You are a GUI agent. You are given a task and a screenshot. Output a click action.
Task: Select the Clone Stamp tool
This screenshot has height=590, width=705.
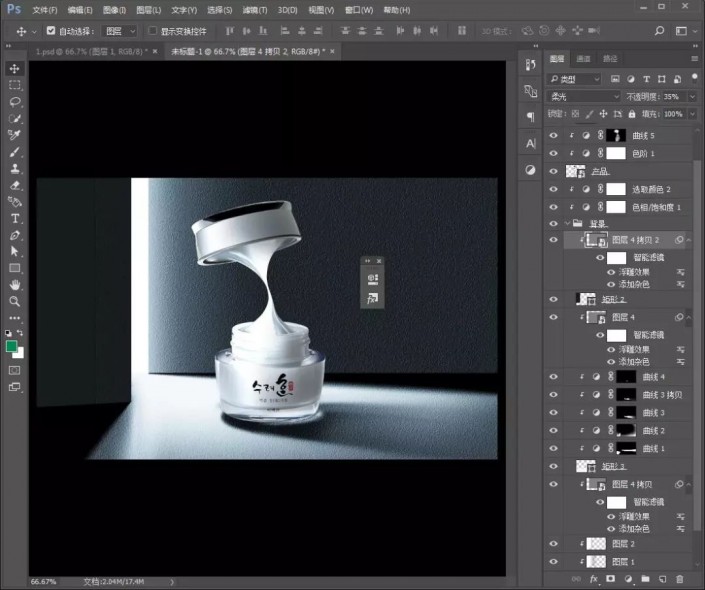(14, 169)
